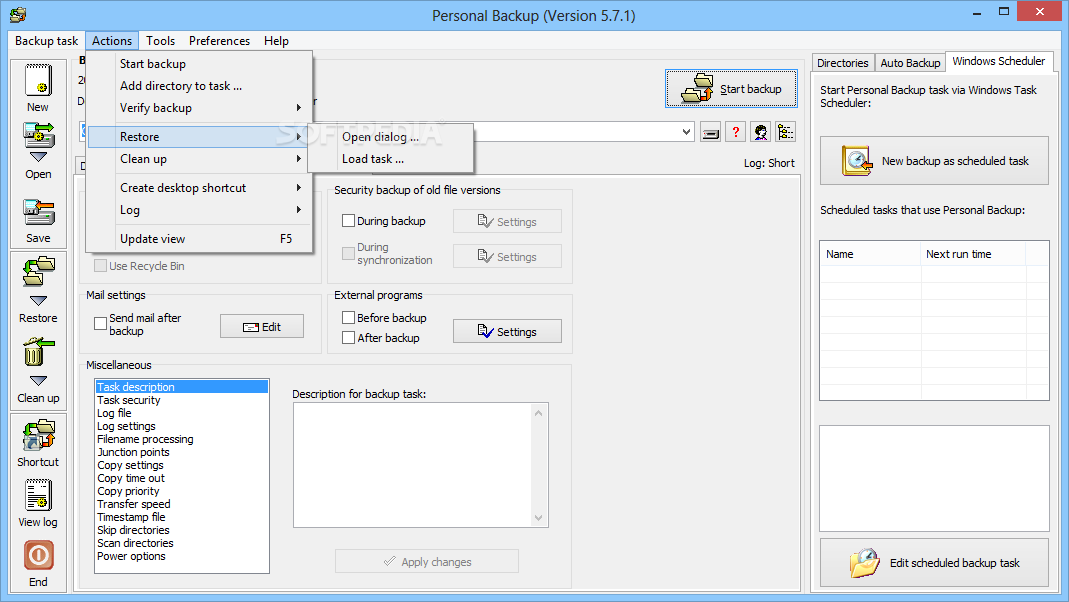Expand the arrow above Clean up label
The height and width of the screenshot is (602, 1069).
click(x=38, y=380)
